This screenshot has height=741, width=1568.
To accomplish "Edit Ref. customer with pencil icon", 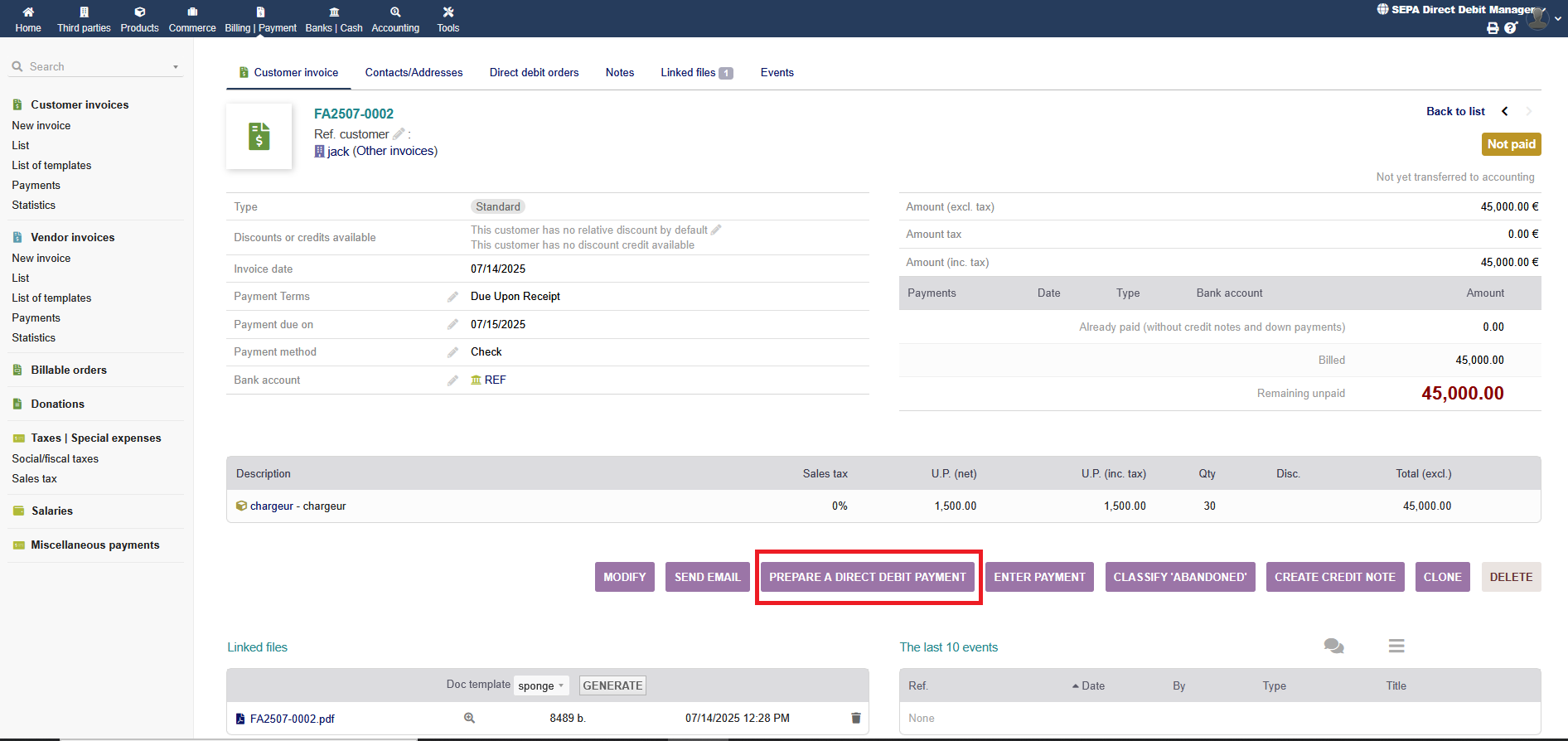I will 399,133.
